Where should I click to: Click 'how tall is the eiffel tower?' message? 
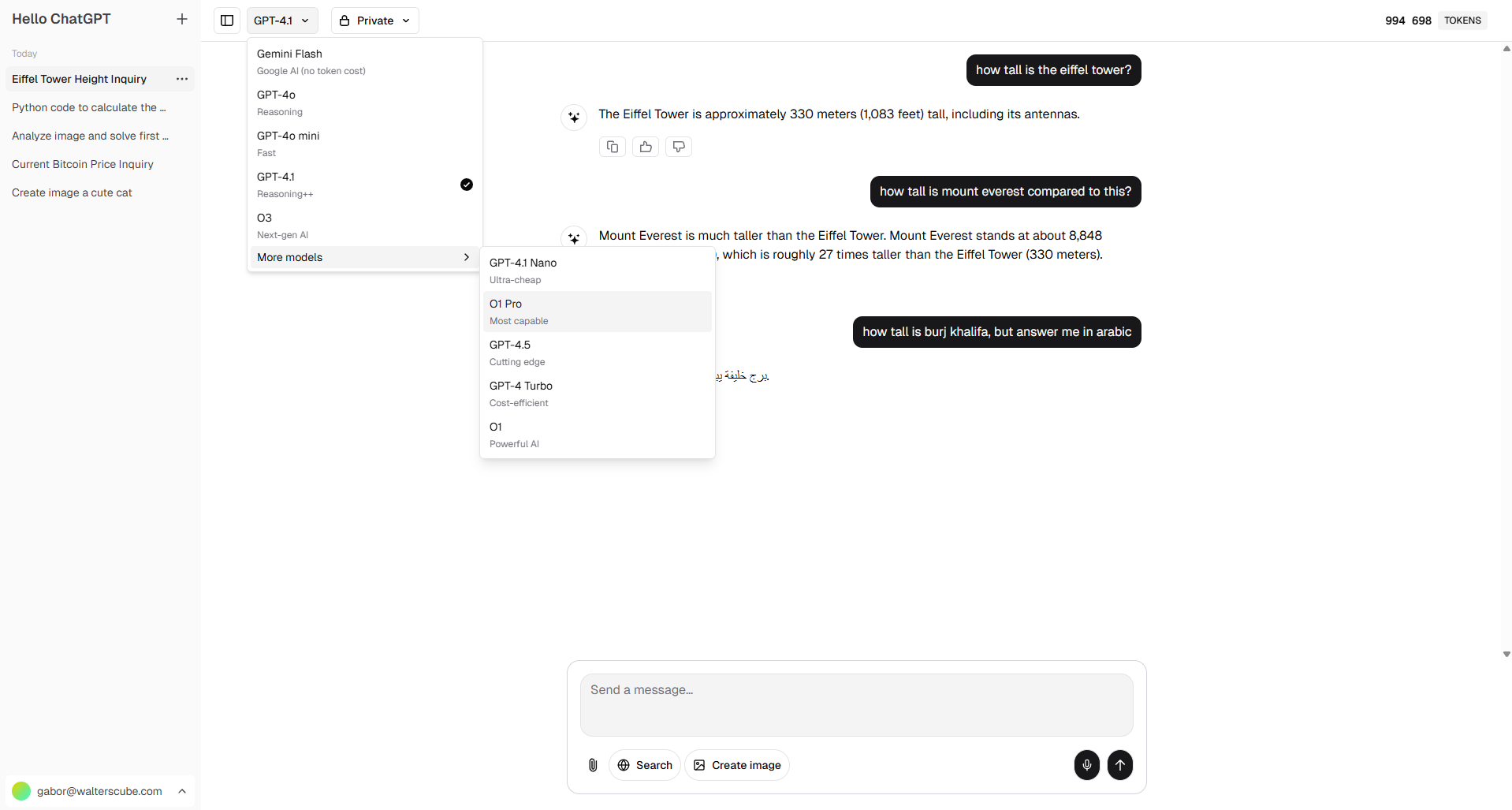coord(1053,70)
